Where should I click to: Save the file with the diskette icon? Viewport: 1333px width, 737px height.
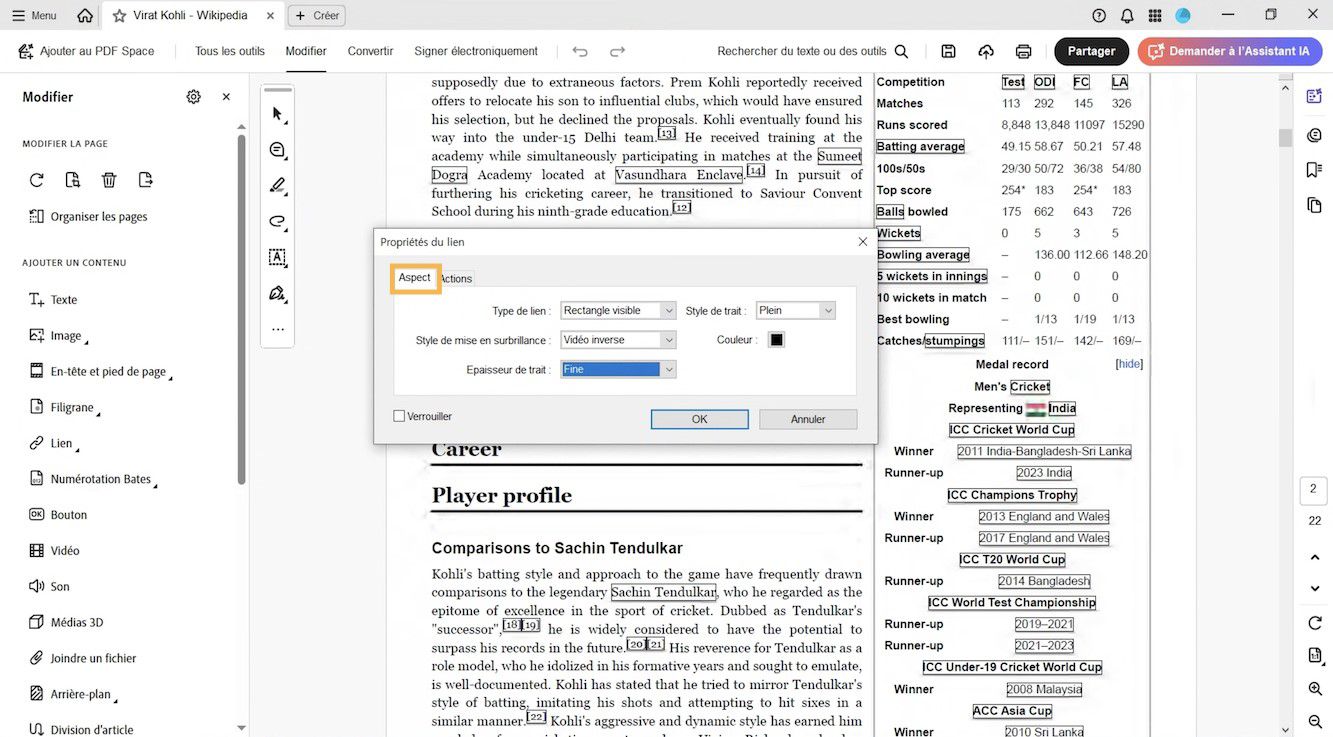tap(948, 51)
